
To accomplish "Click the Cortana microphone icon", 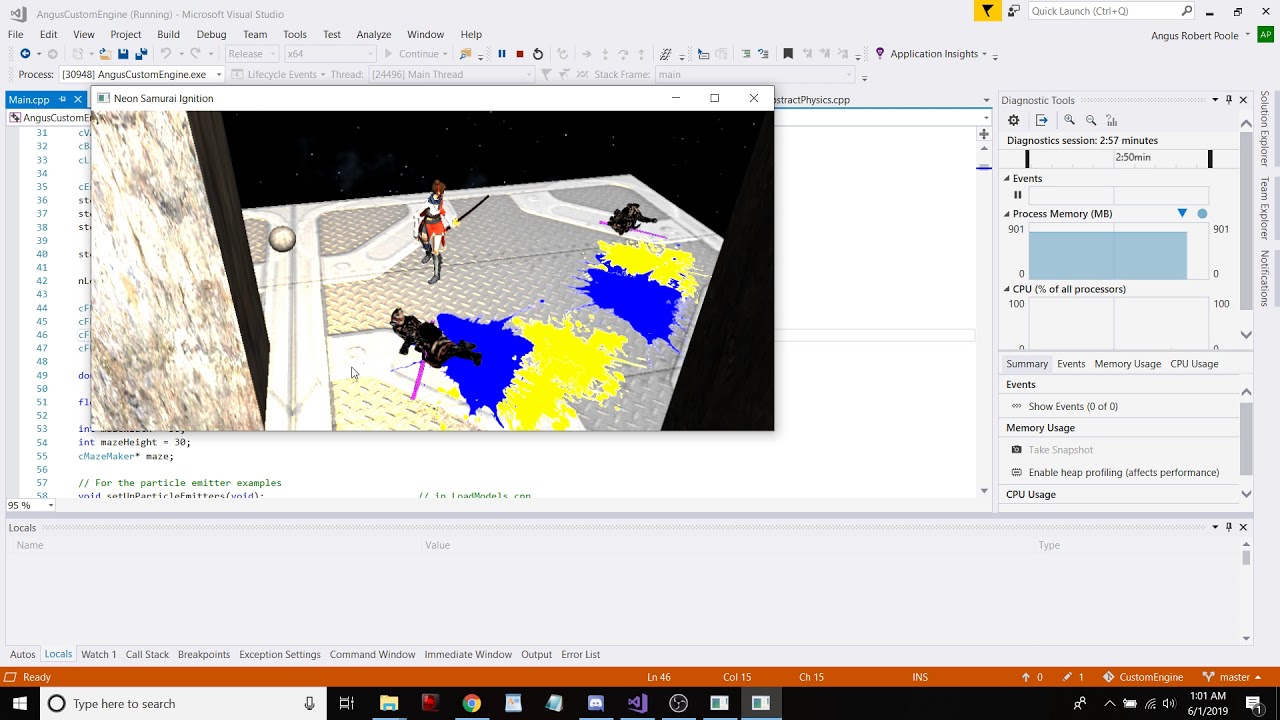I will coord(310,703).
